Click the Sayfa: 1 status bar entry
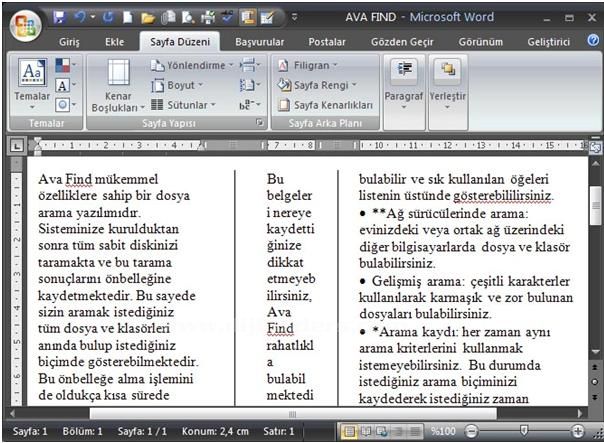Image resolution: width=604 pixels, height=443 pixels. tap(30, 431)
